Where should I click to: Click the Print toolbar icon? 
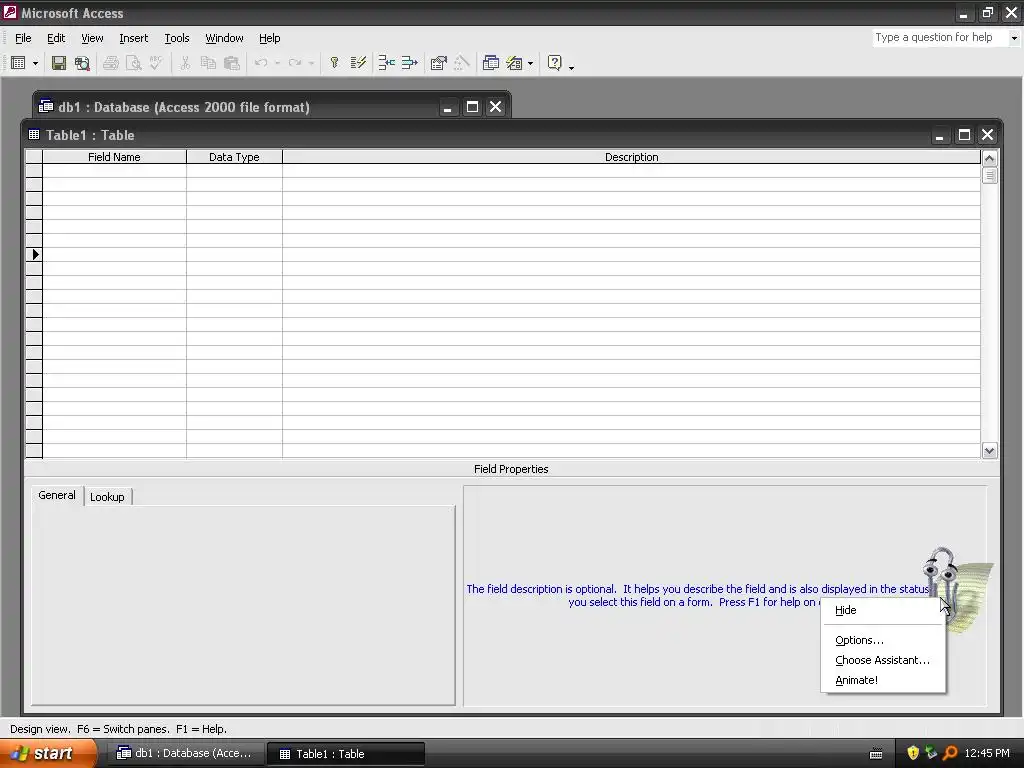(111, 63)
